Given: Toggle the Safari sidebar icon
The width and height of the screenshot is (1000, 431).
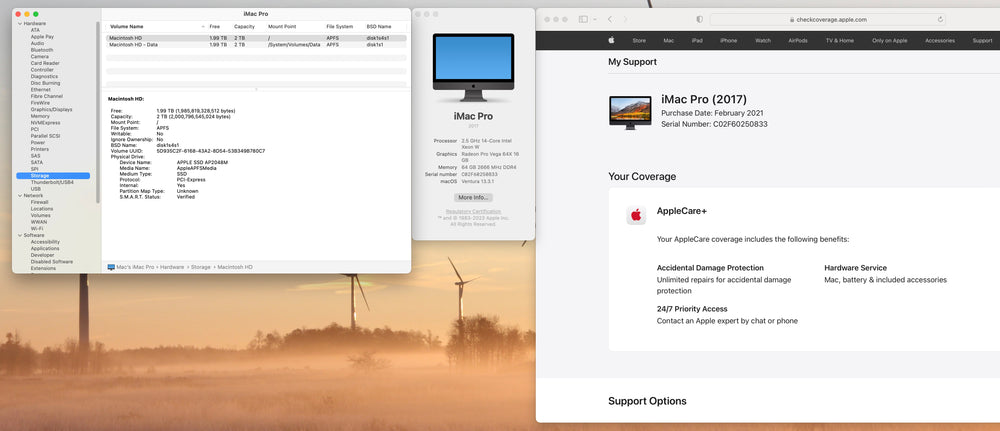Looking at the screenshot, I should click(x=583, y=20).
